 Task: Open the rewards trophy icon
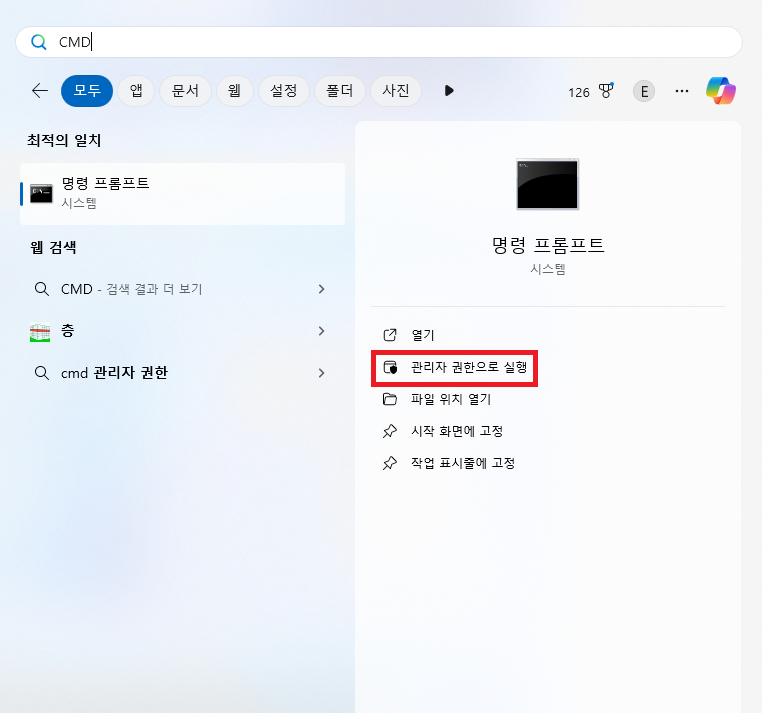pos(606,91)
